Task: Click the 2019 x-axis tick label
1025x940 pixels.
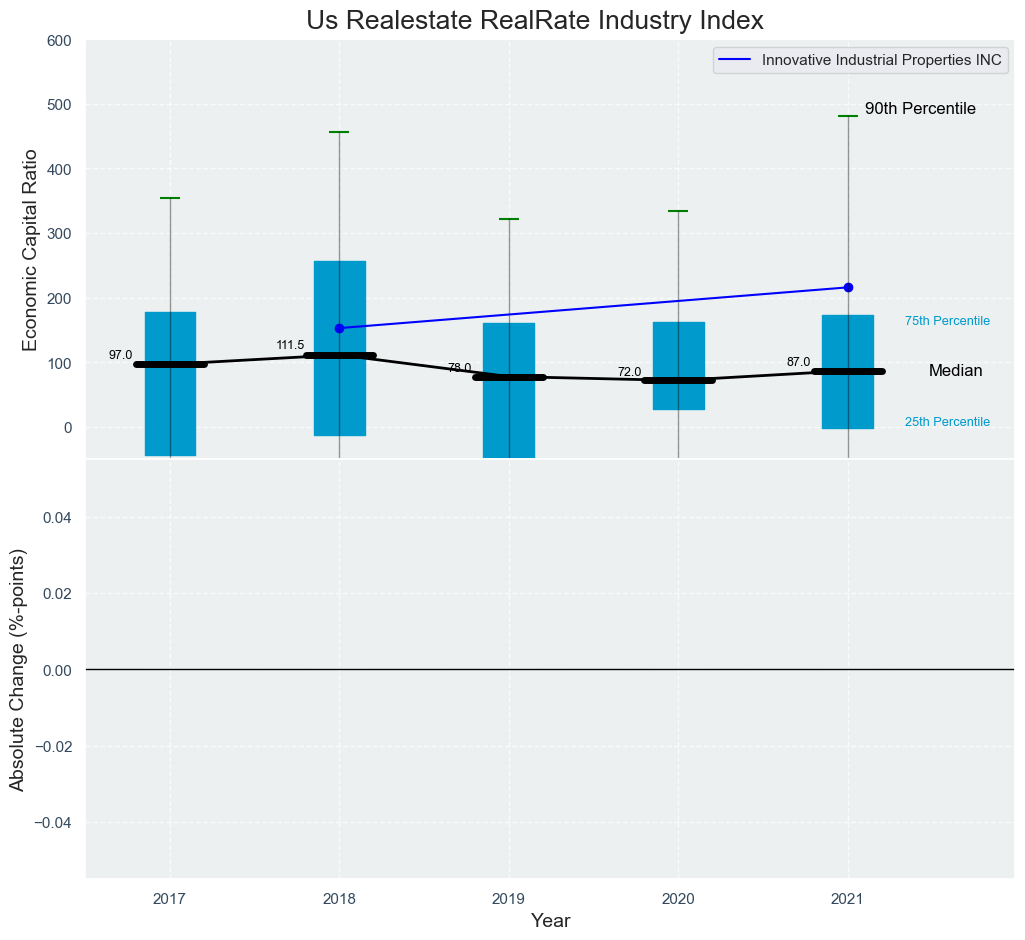Action: [509, 899]
